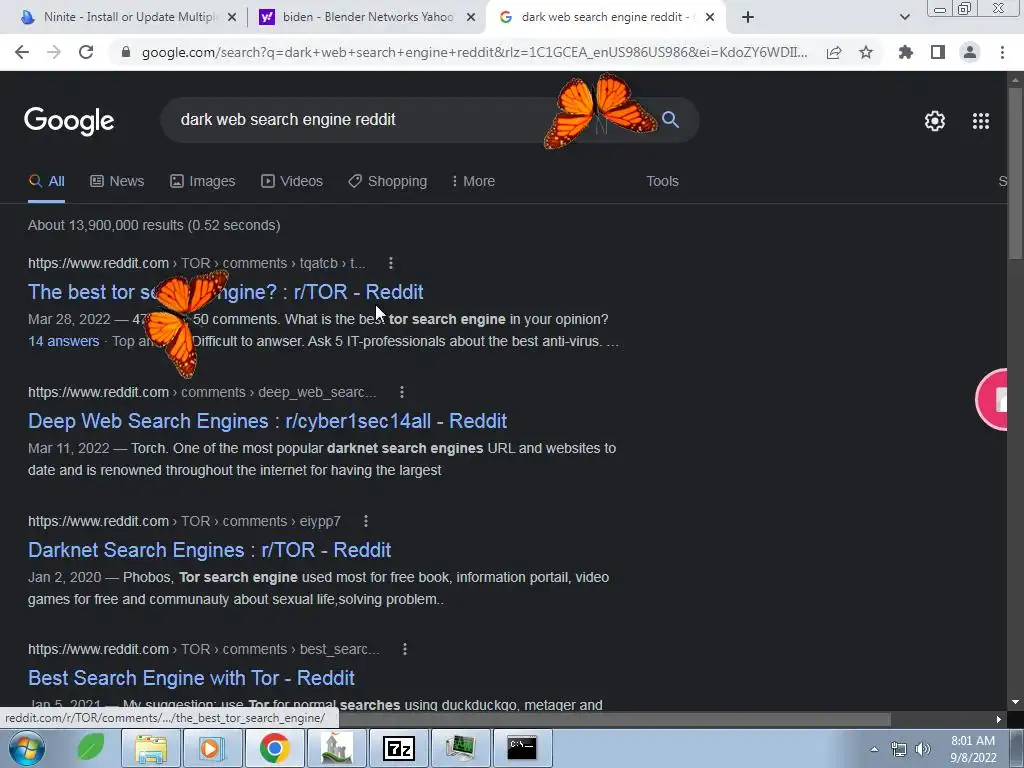
Task: Open the Google apps grid
Action: click(x=981, y=121)
